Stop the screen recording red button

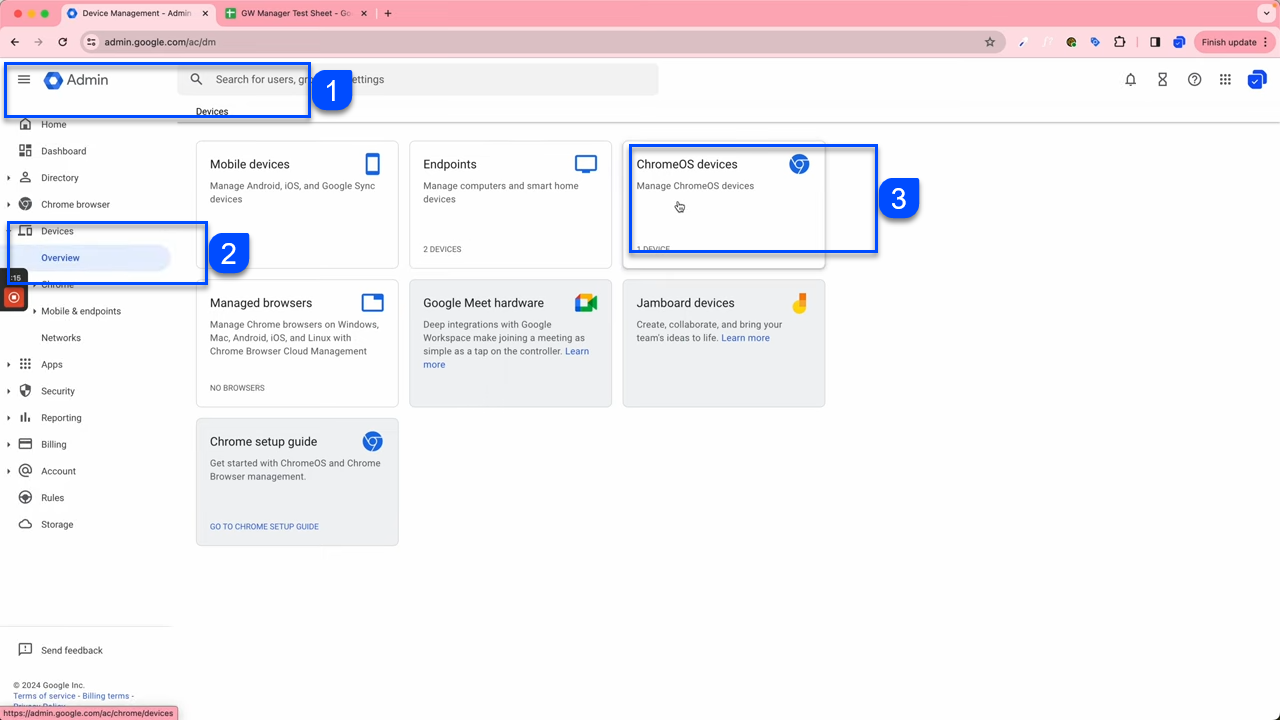(14, 297)
